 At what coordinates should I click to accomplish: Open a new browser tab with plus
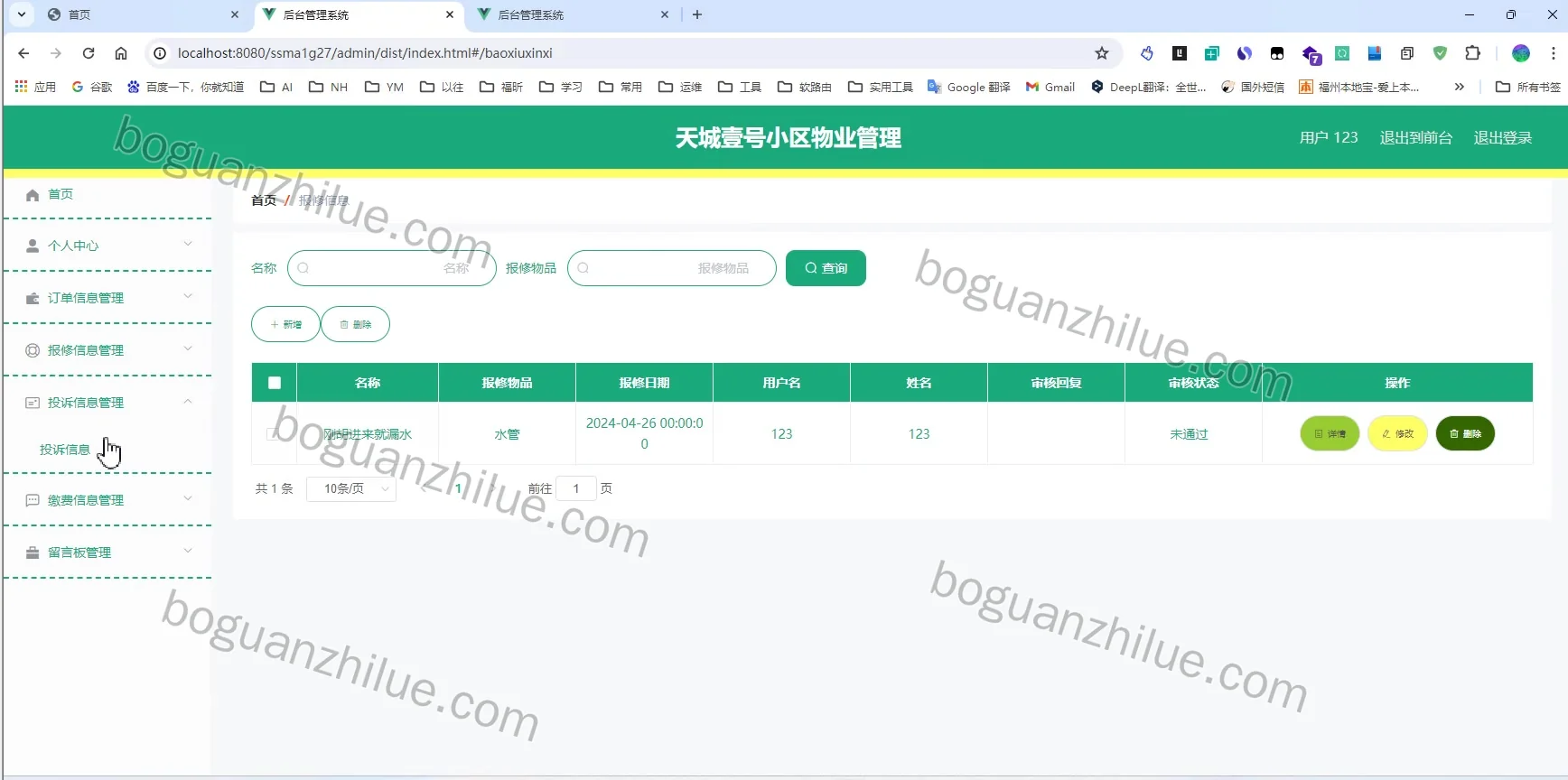pos(697,14)
